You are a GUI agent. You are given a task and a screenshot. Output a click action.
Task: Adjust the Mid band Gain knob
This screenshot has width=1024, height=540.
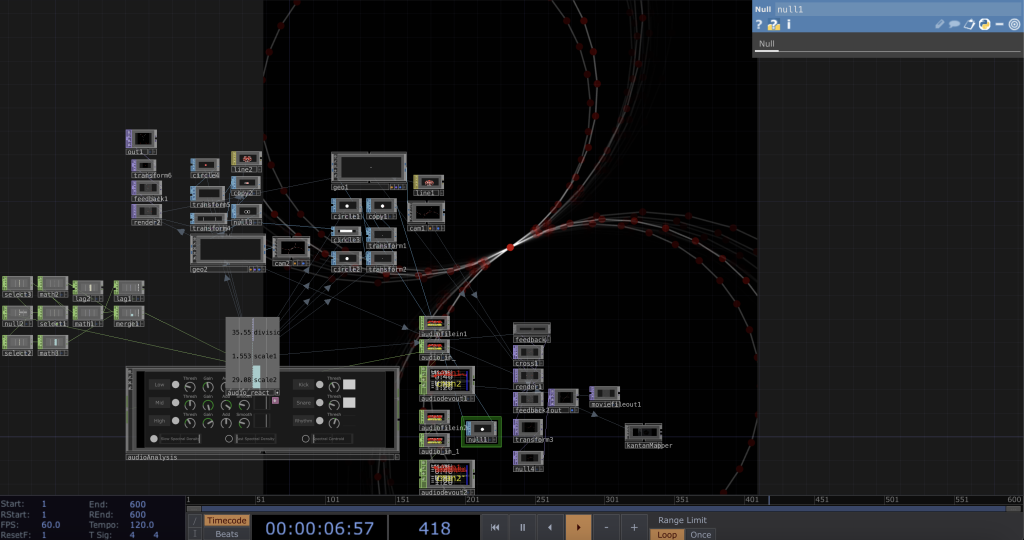[x=209, y=404]
